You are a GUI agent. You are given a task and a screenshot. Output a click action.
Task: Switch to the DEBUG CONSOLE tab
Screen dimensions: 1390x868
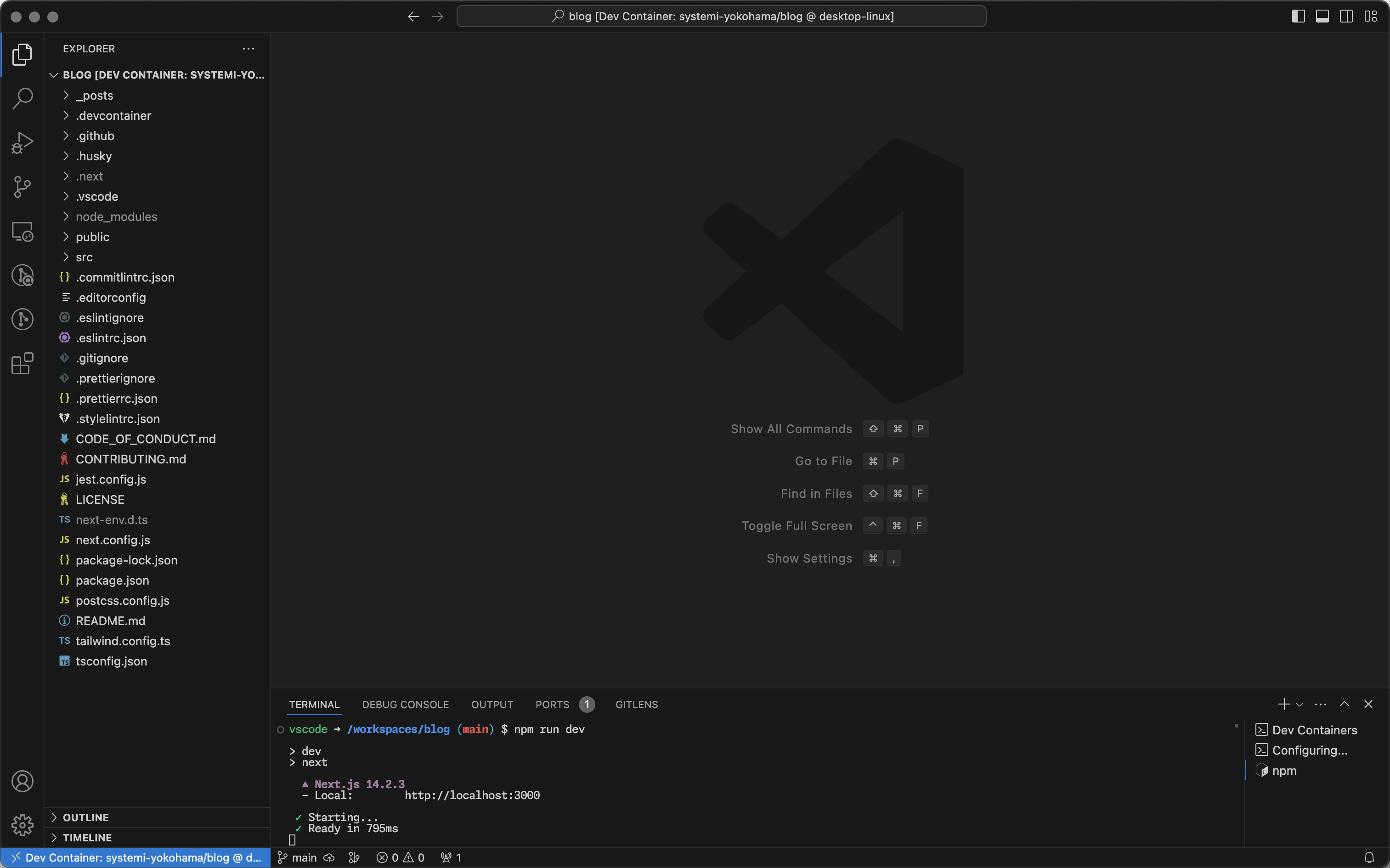405,705
